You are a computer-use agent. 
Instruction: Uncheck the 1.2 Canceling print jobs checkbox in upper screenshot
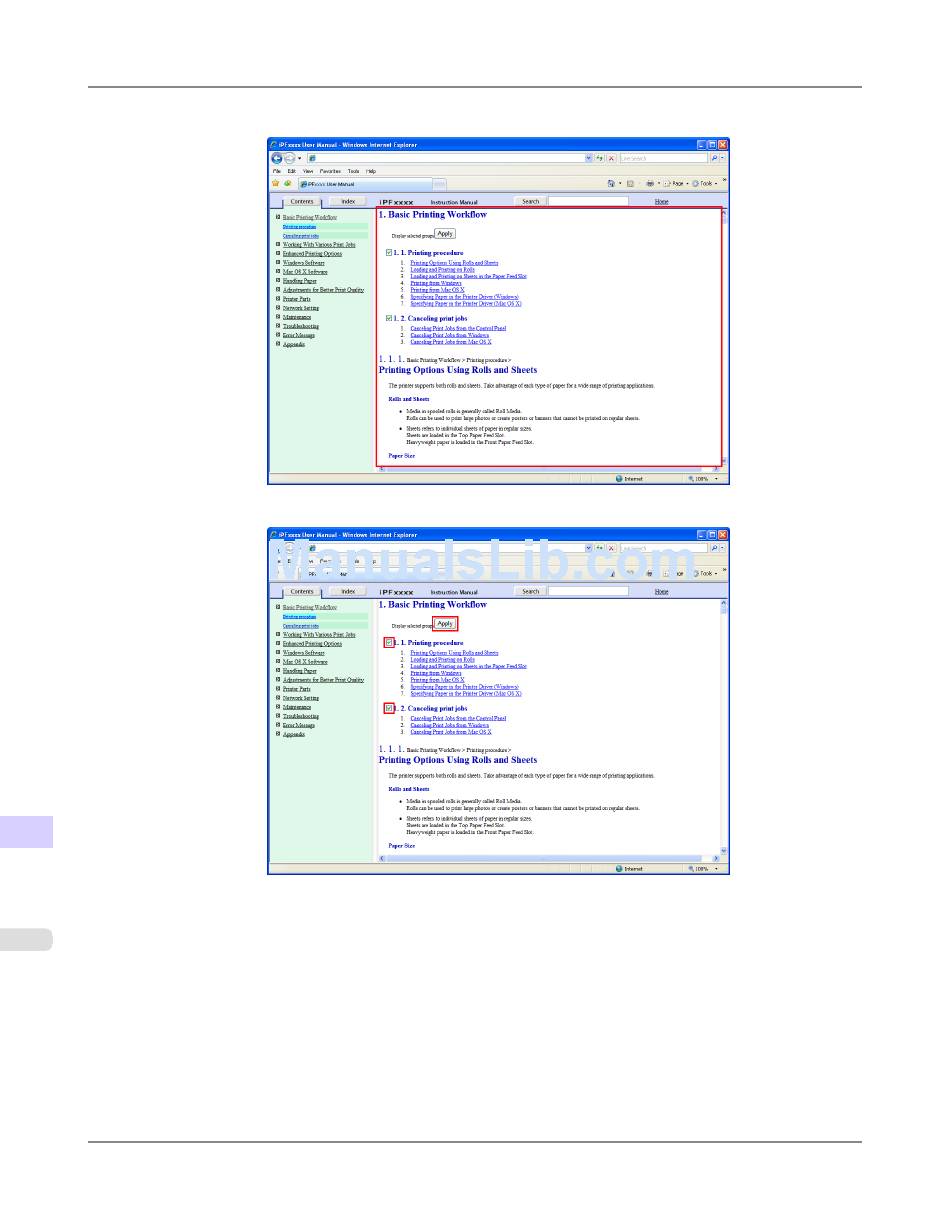389,318
